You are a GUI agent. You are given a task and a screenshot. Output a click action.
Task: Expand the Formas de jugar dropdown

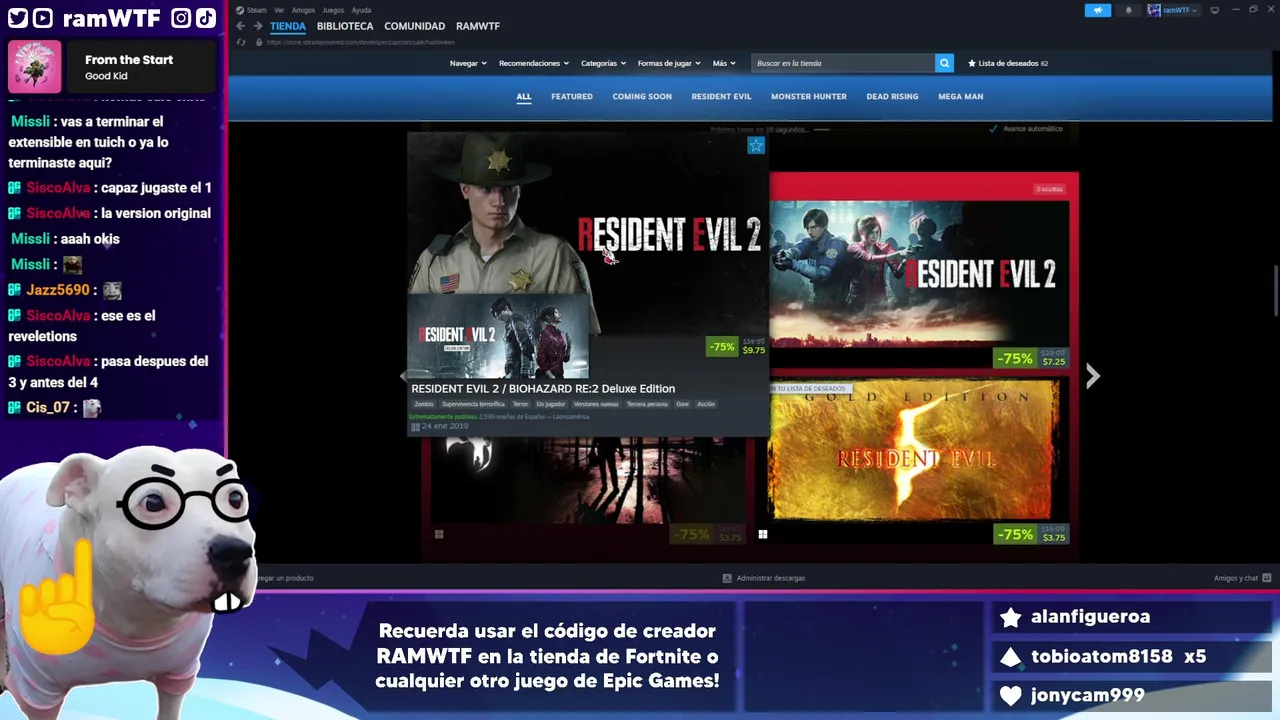pyautogui.click(x=669, y=63)
